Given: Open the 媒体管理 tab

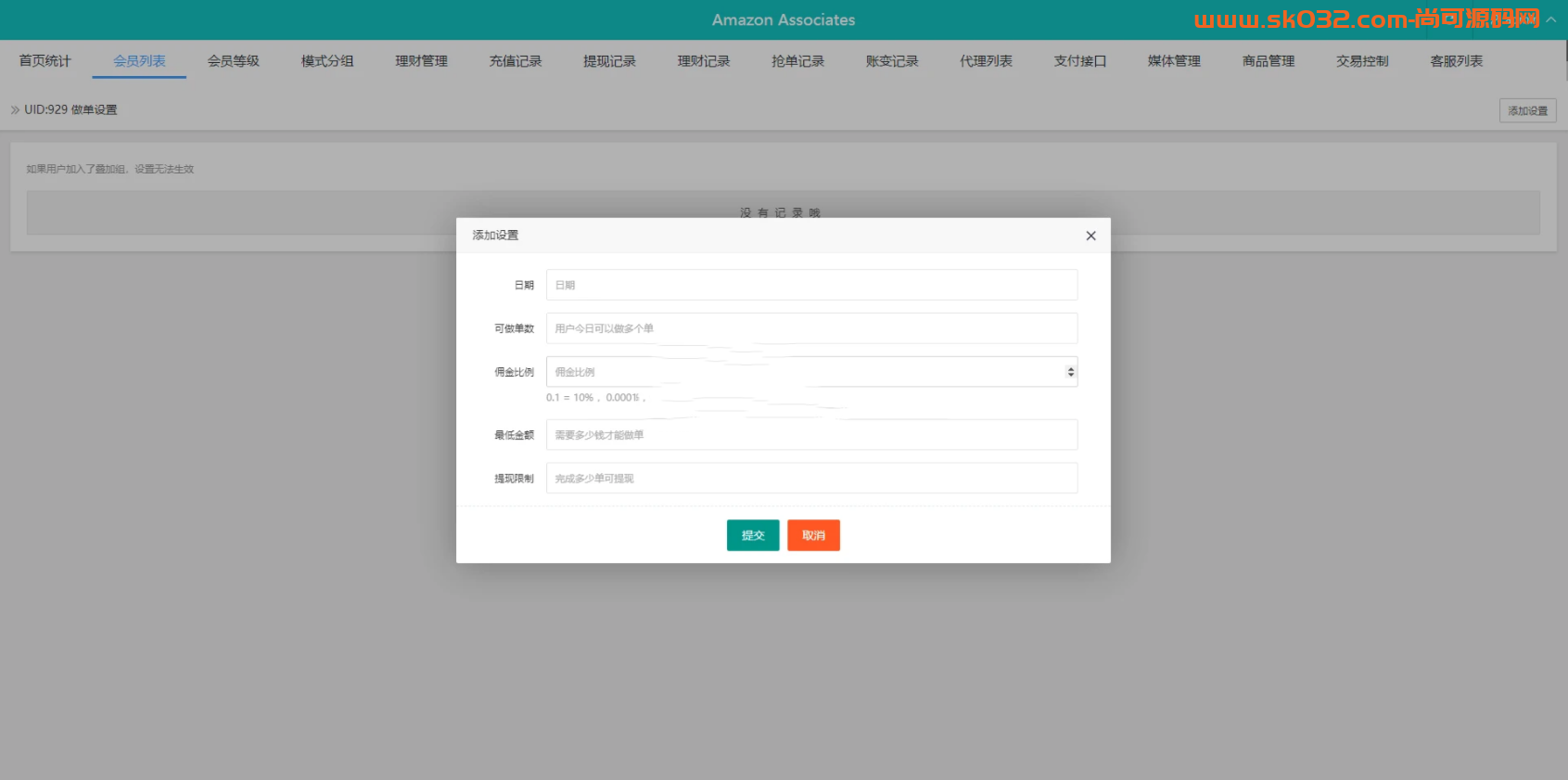Looking at the screenshot, I should 1175,61.
